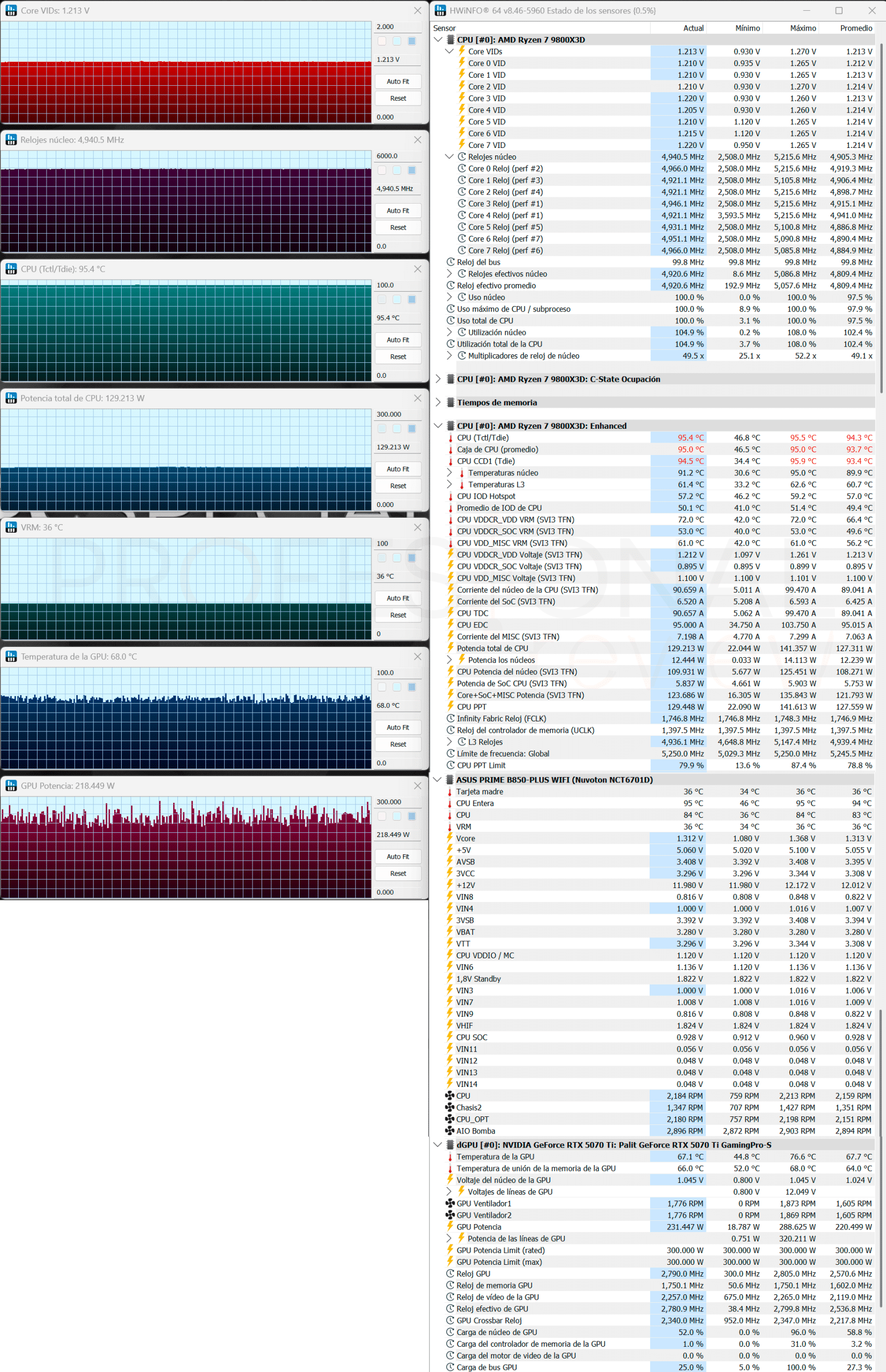Collapse the ASUS PRIME B850-PLUS WIFI group

click(x=437, y=779)
